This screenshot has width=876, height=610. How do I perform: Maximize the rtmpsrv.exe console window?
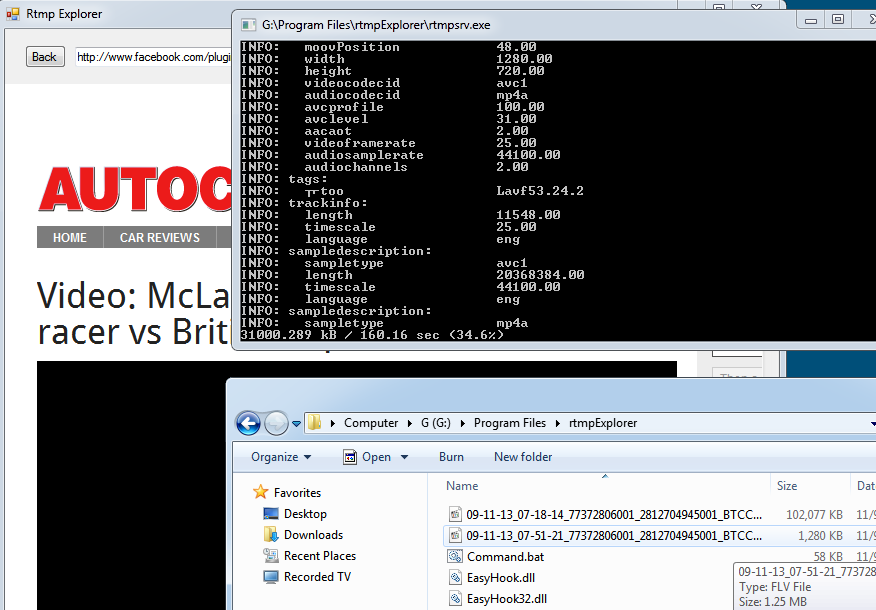point(838,20)
